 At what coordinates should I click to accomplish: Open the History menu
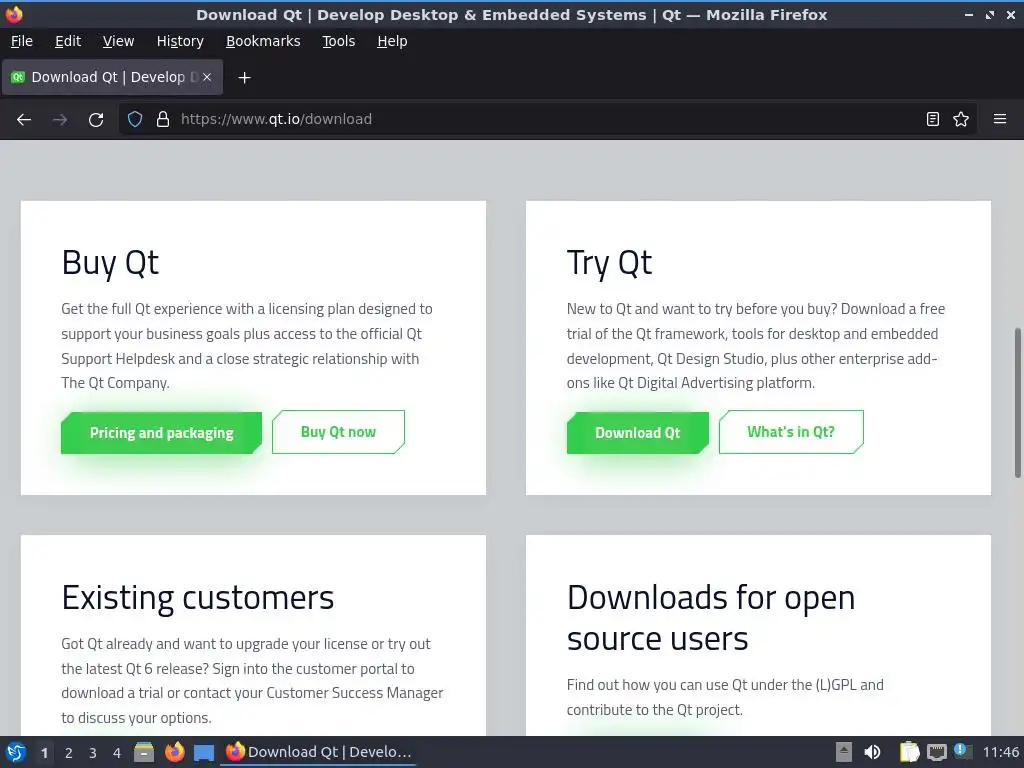click(180, 41)
